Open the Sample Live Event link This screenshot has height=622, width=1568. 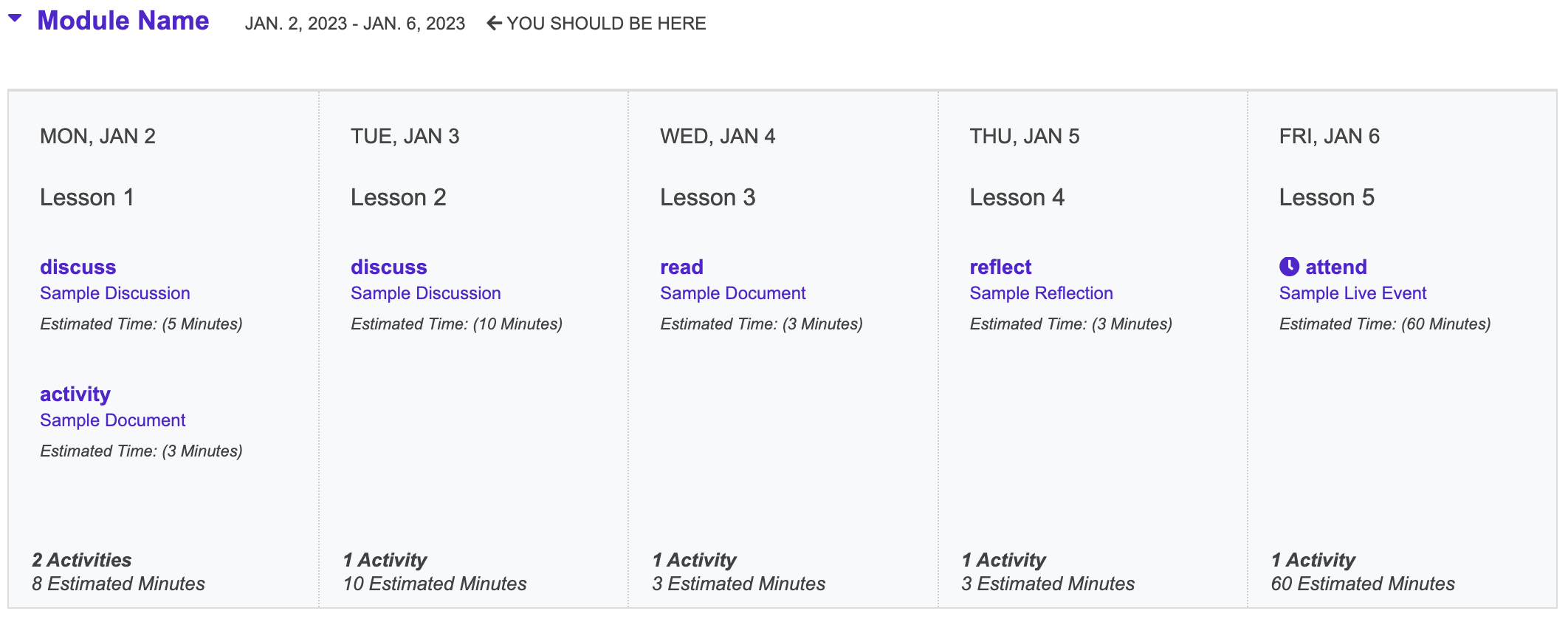1352,293
